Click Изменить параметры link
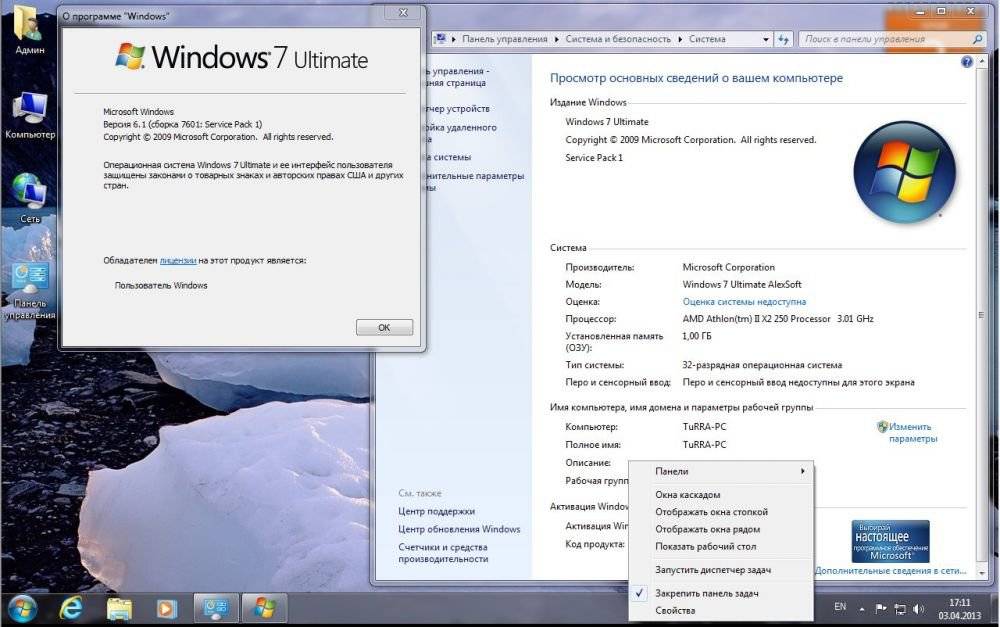Screen dimensions: 1000x627 (913, 432)
